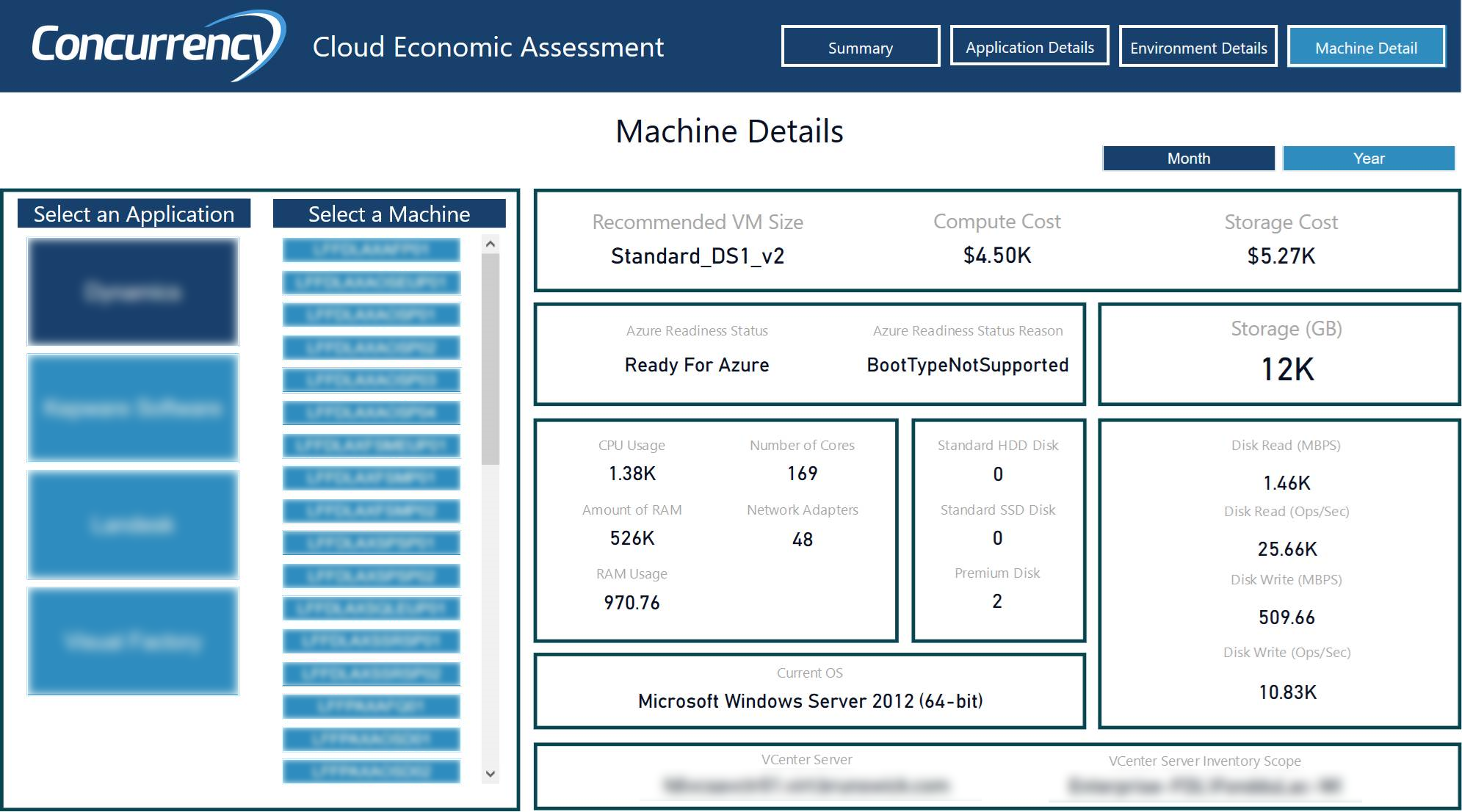Click the Current OS label
The image size is (1462, 812).
tap(810, 673)
